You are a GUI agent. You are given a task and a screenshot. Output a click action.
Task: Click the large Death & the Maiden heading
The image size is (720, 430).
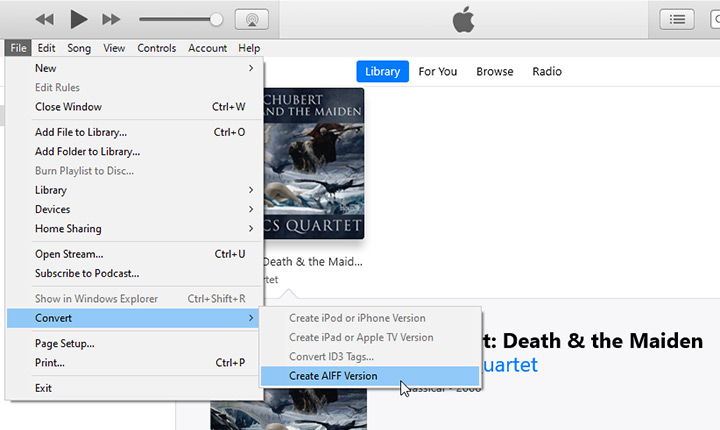592,341
